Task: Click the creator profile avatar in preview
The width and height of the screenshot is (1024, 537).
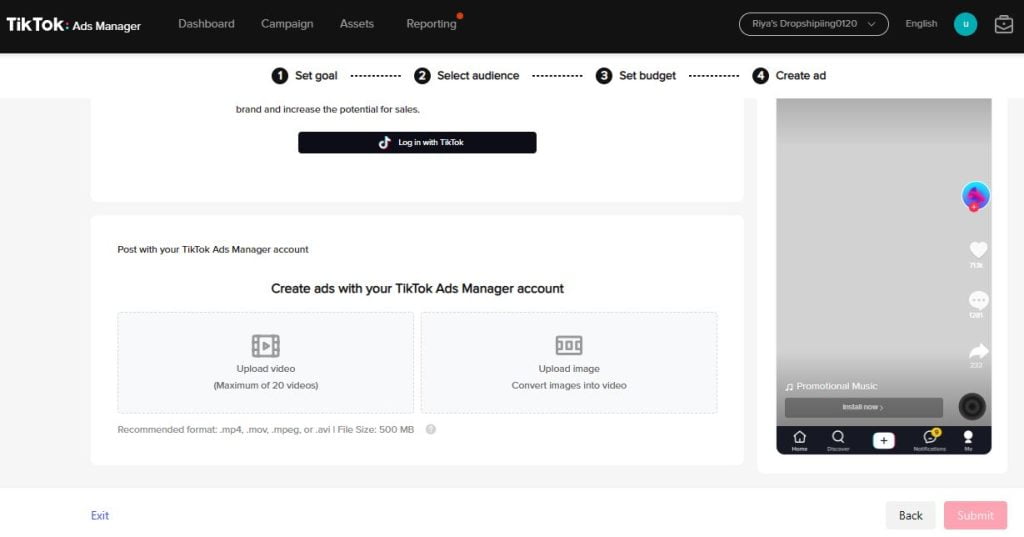Action: tap(976, 196)
